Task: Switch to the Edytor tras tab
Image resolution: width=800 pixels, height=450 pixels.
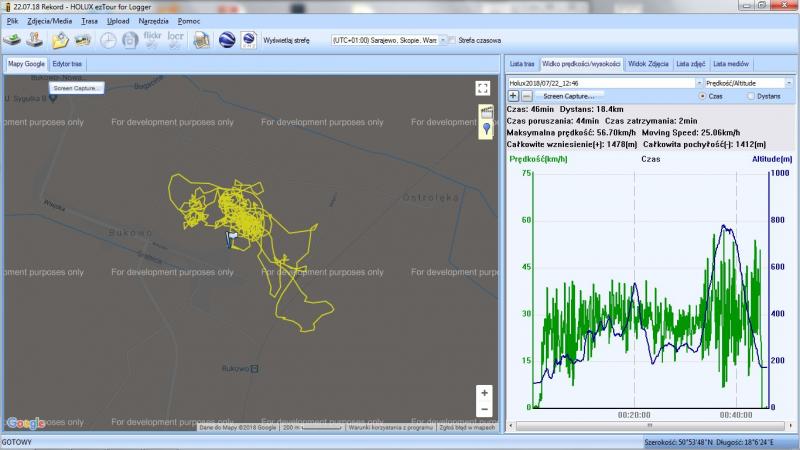Action: coord(68,64)
